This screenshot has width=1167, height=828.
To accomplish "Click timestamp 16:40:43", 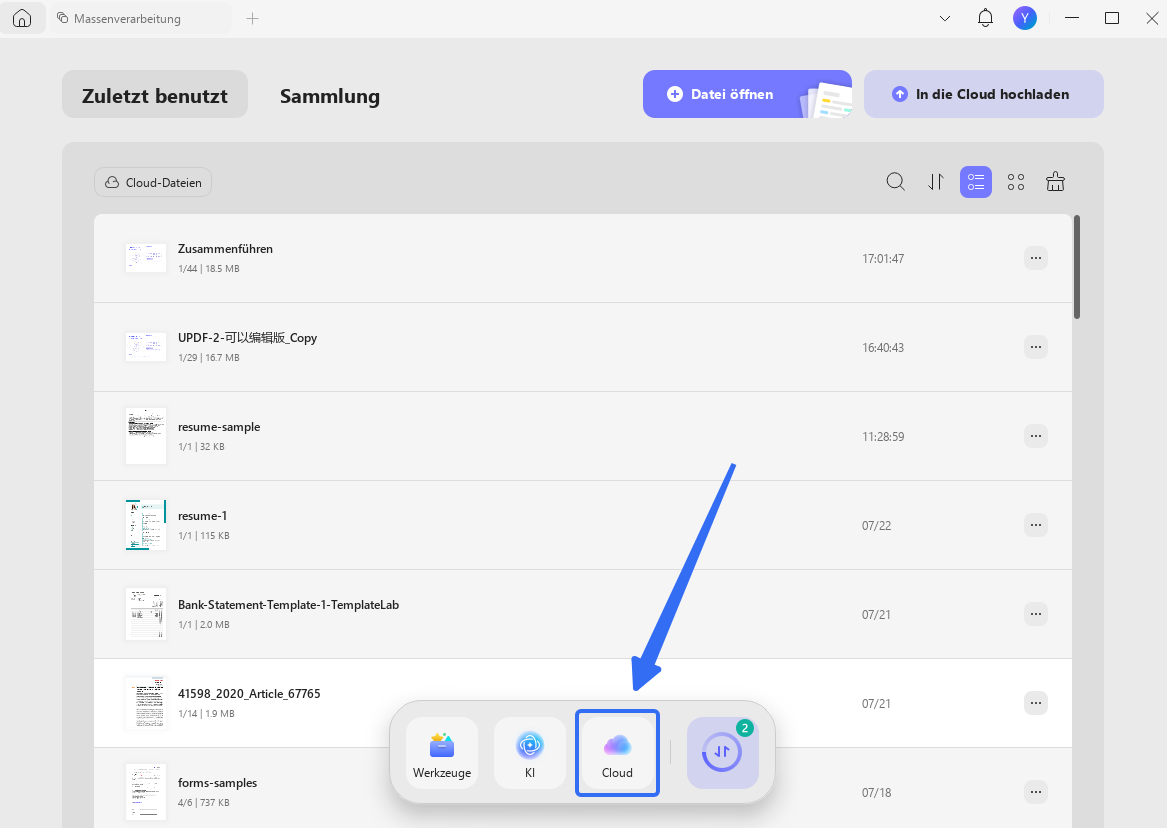I will tap(883, 347).
